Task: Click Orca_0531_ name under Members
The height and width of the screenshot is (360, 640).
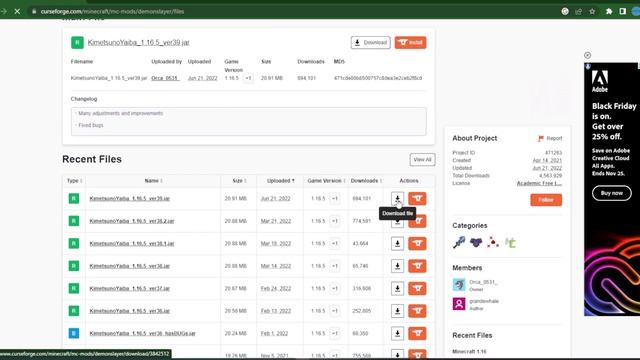Action: (x=483, y=282)
